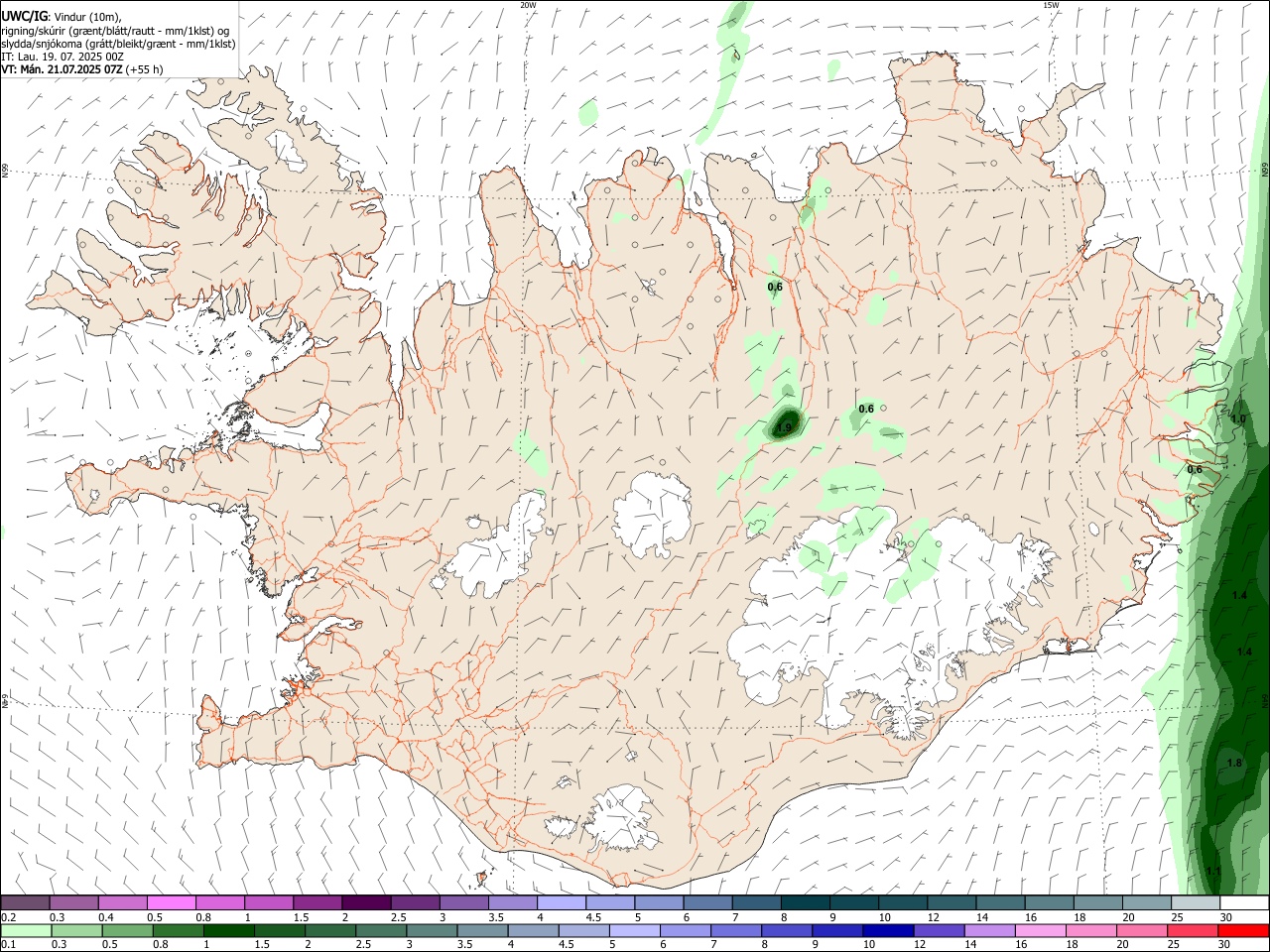Click the '0.2' legend scale label
1270x952 pixels.
pos(8,918)
